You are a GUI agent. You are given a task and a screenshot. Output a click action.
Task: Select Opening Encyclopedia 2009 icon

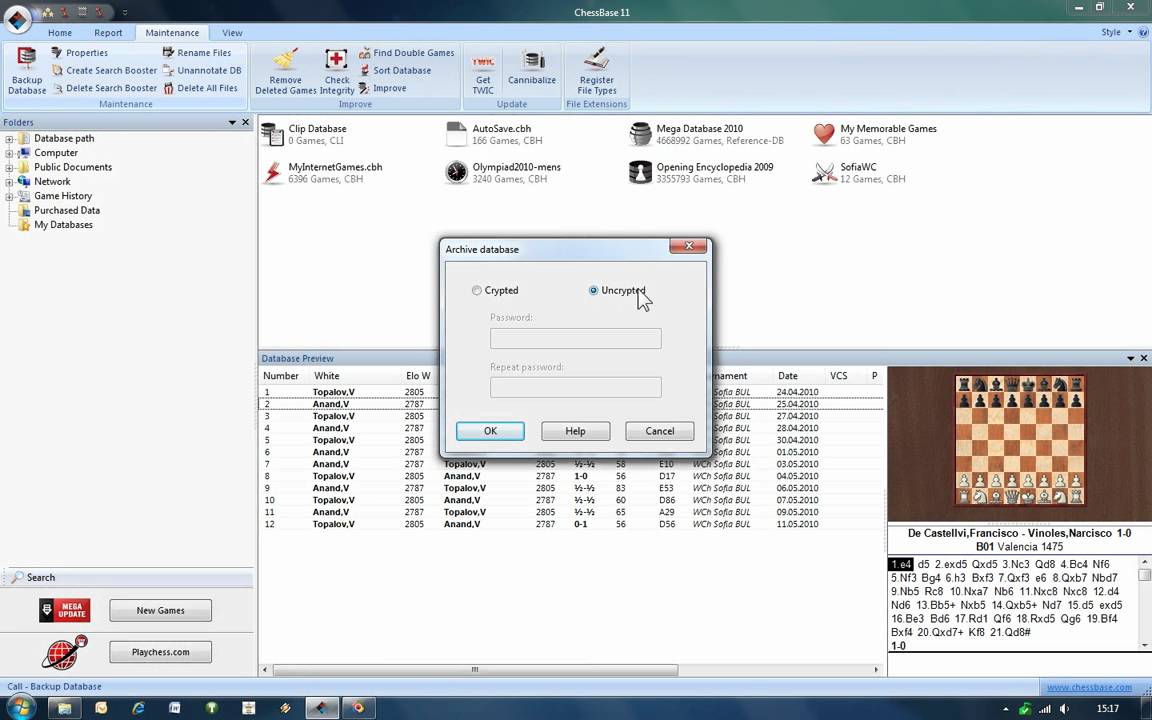click(640, 172)
